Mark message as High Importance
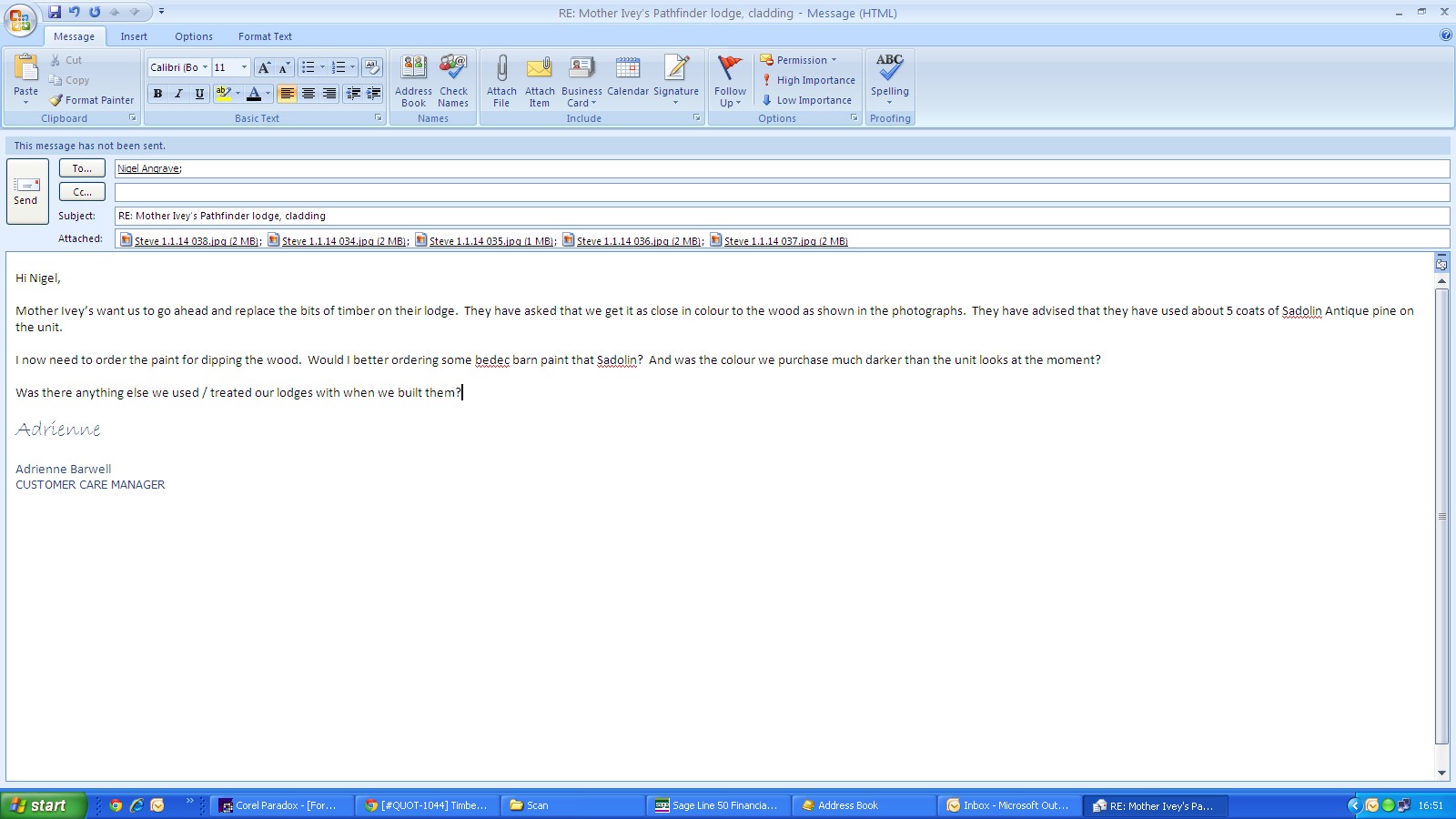This screenshot has width=1456, height=819. click(x=808, y=80)
